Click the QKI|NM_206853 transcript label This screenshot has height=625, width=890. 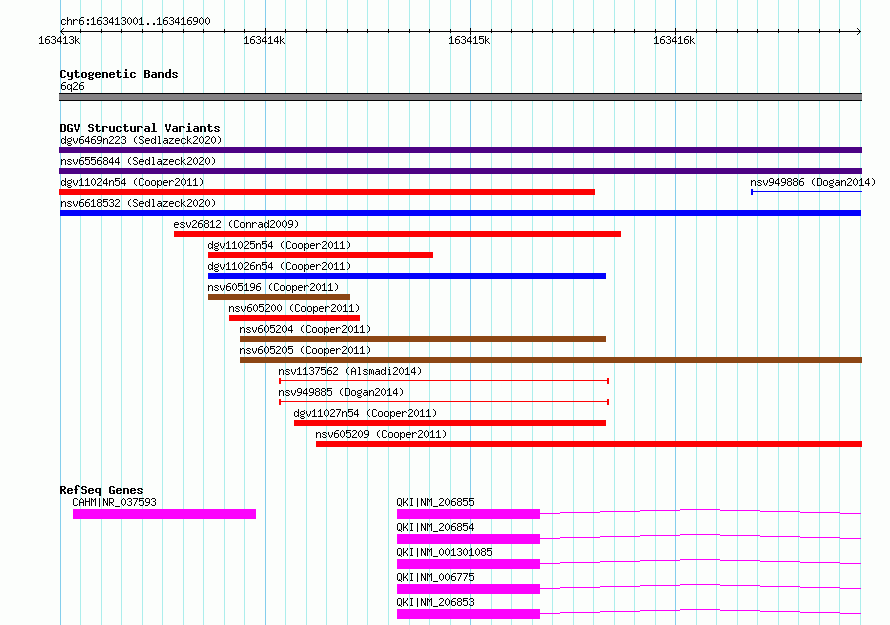point(435,602)
